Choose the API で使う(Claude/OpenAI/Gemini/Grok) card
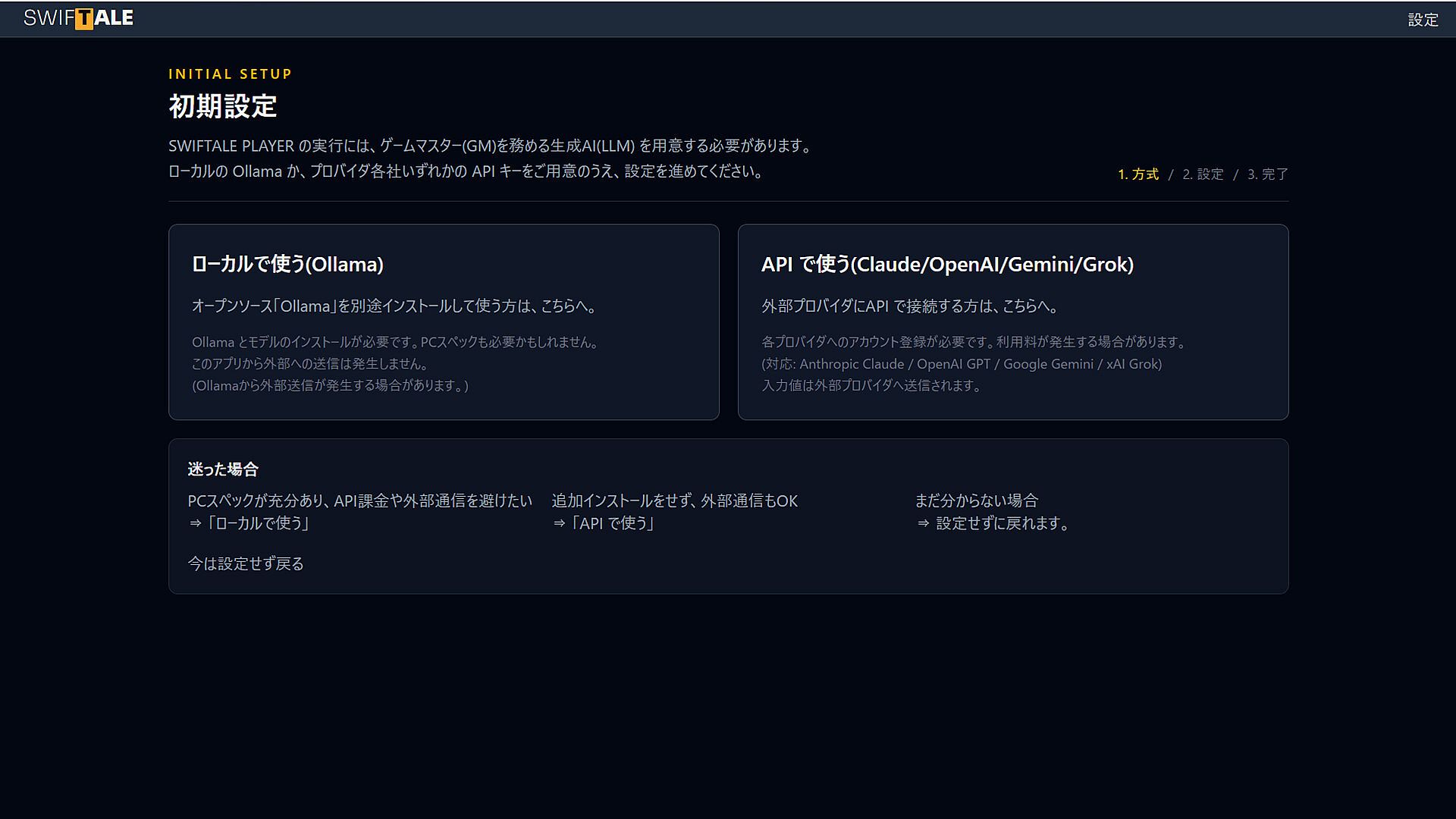Viewport: 1456px width, 819px height. pyautogui.click(x=1013, y=322)
